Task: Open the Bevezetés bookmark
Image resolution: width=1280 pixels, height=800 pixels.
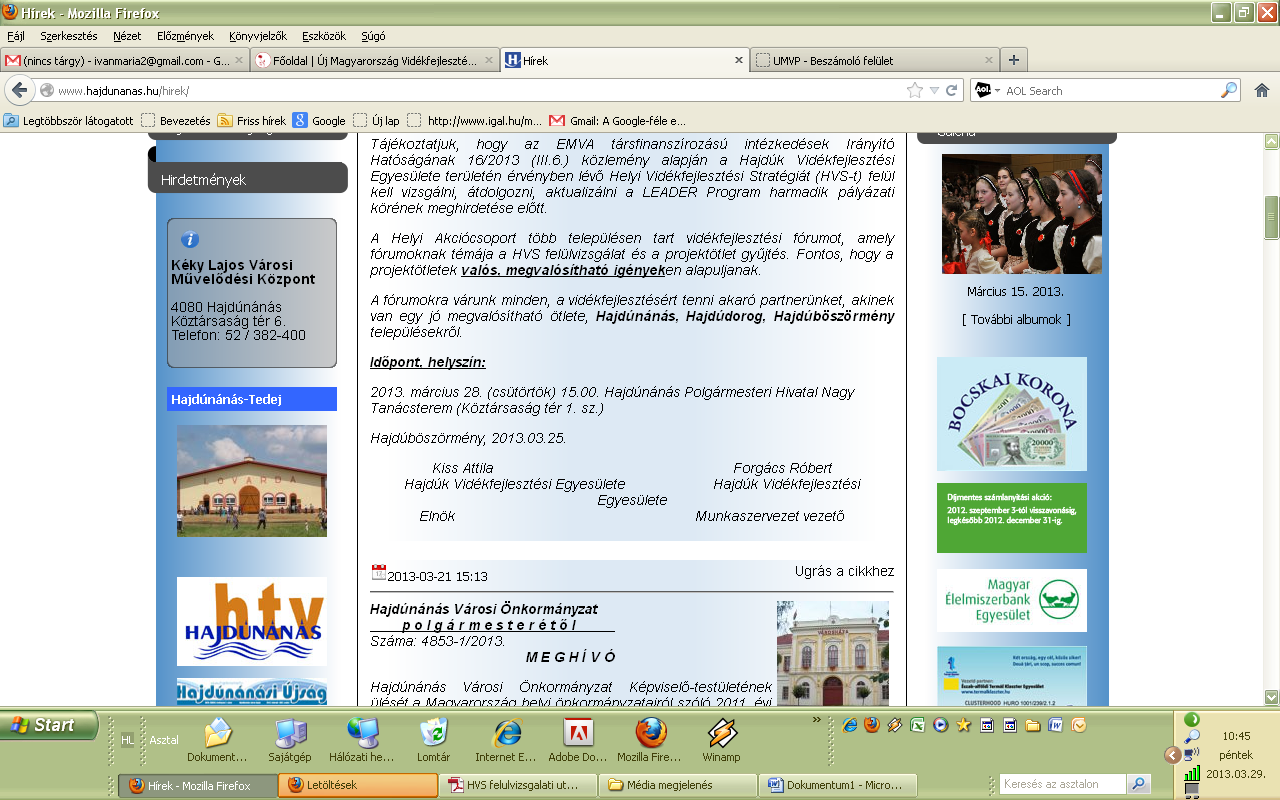Action: (x=176, y=120)
